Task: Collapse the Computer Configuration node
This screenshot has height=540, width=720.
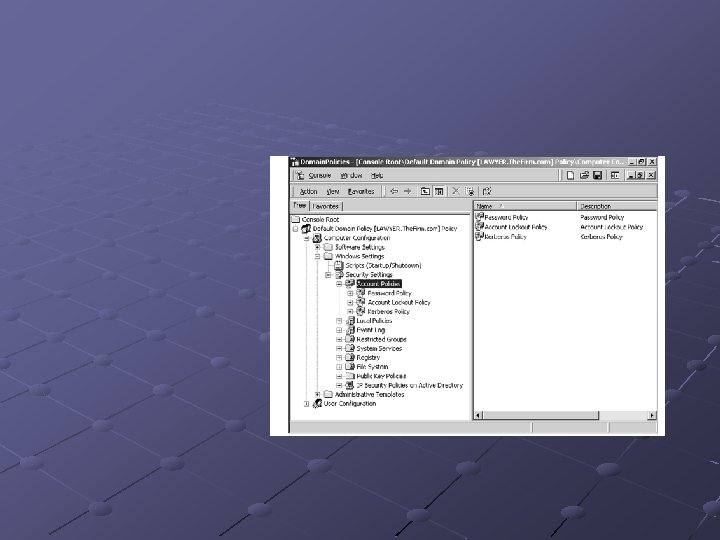Action: (307, 238)
